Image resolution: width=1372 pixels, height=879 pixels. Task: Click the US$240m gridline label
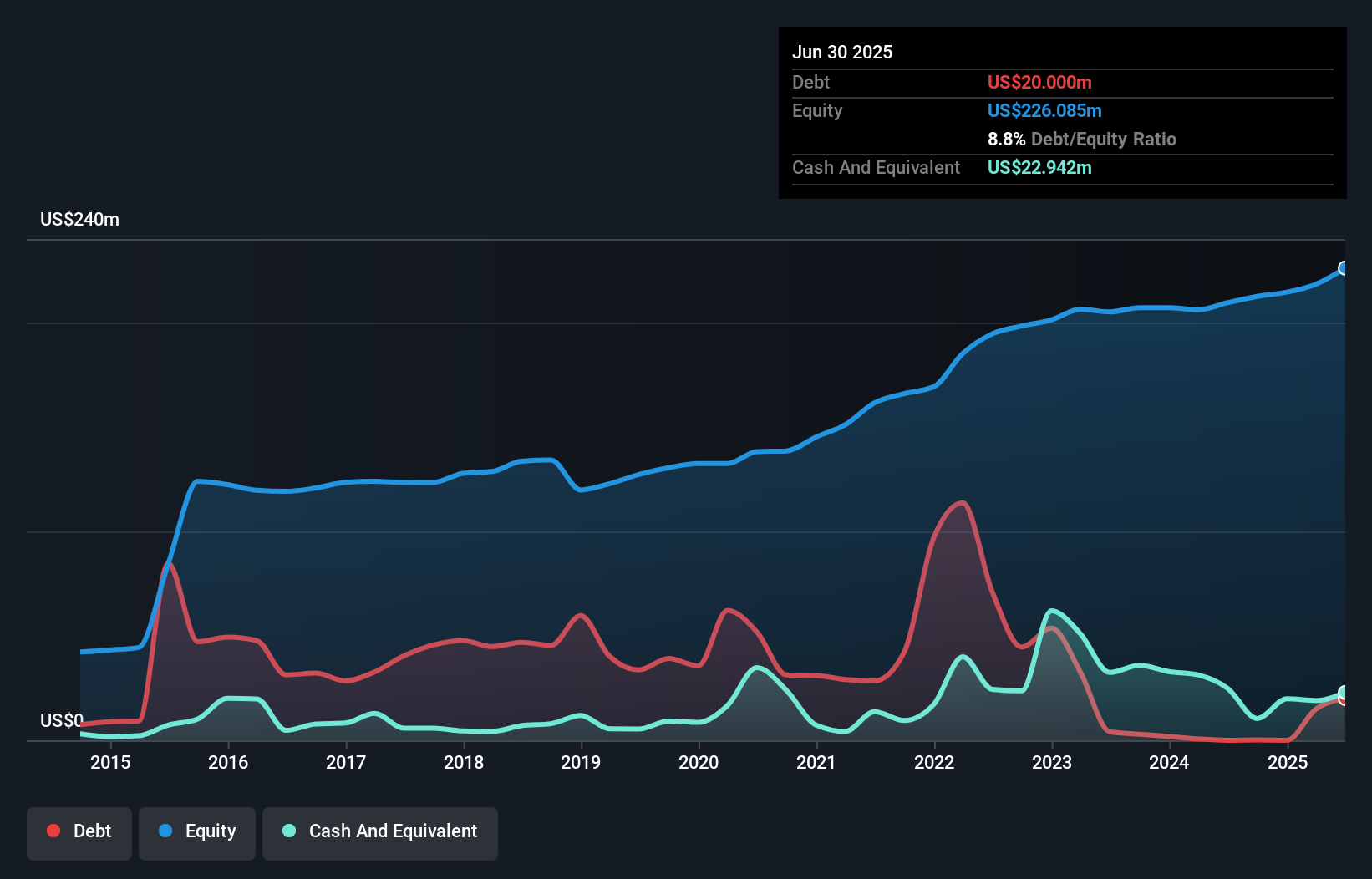click(x=80, y=219)
